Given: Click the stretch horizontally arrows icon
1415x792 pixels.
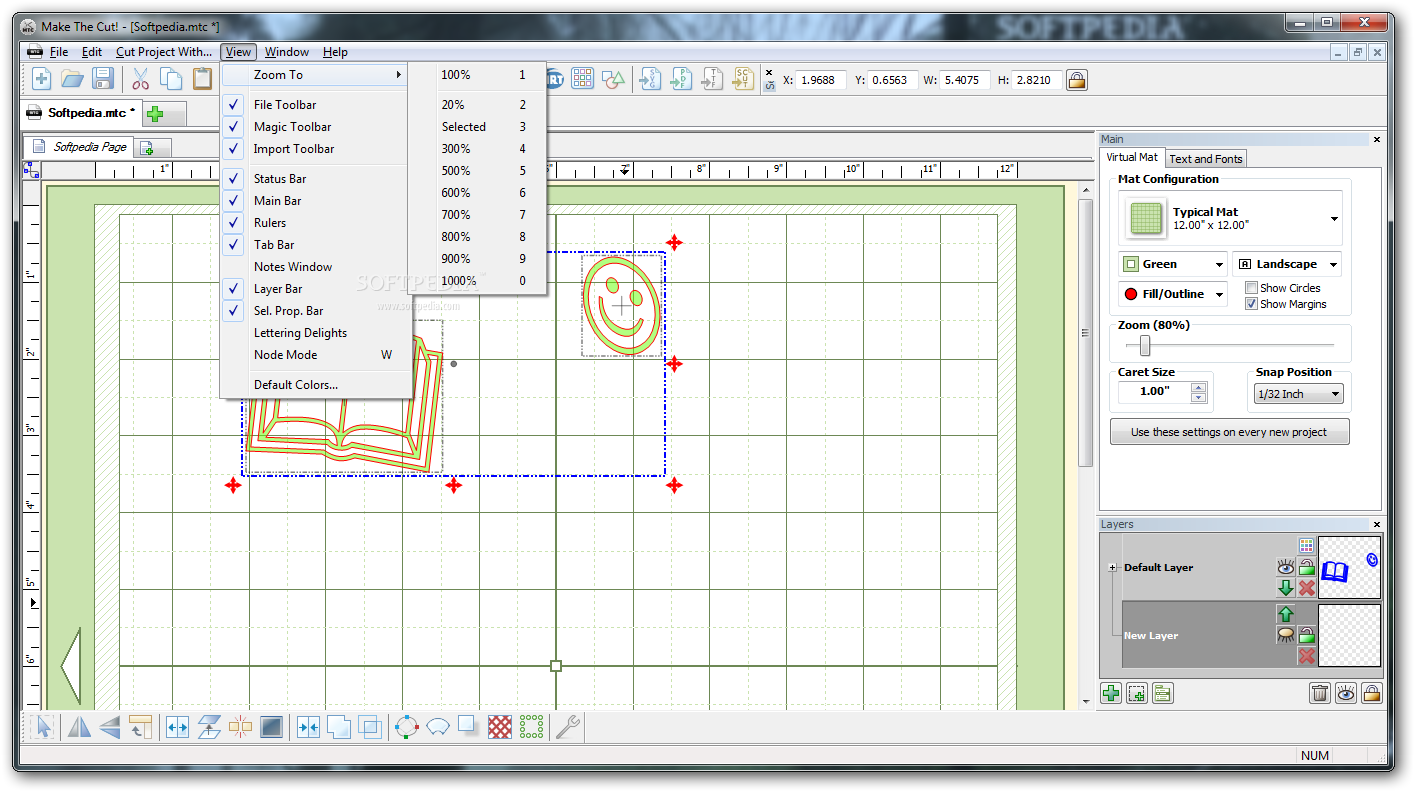Looking at the screenshot, I should (178, 727).
